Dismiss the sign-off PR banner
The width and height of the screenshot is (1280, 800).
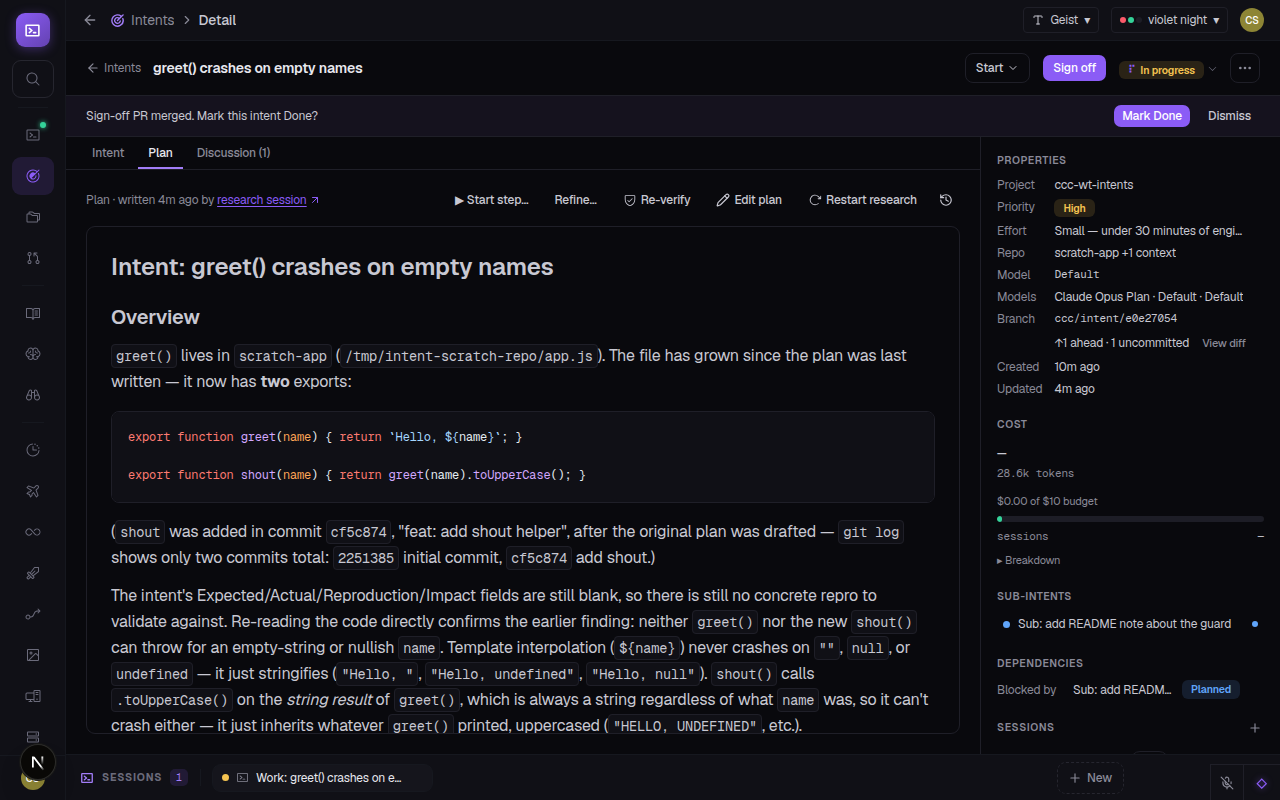[x=1229, y=116]
